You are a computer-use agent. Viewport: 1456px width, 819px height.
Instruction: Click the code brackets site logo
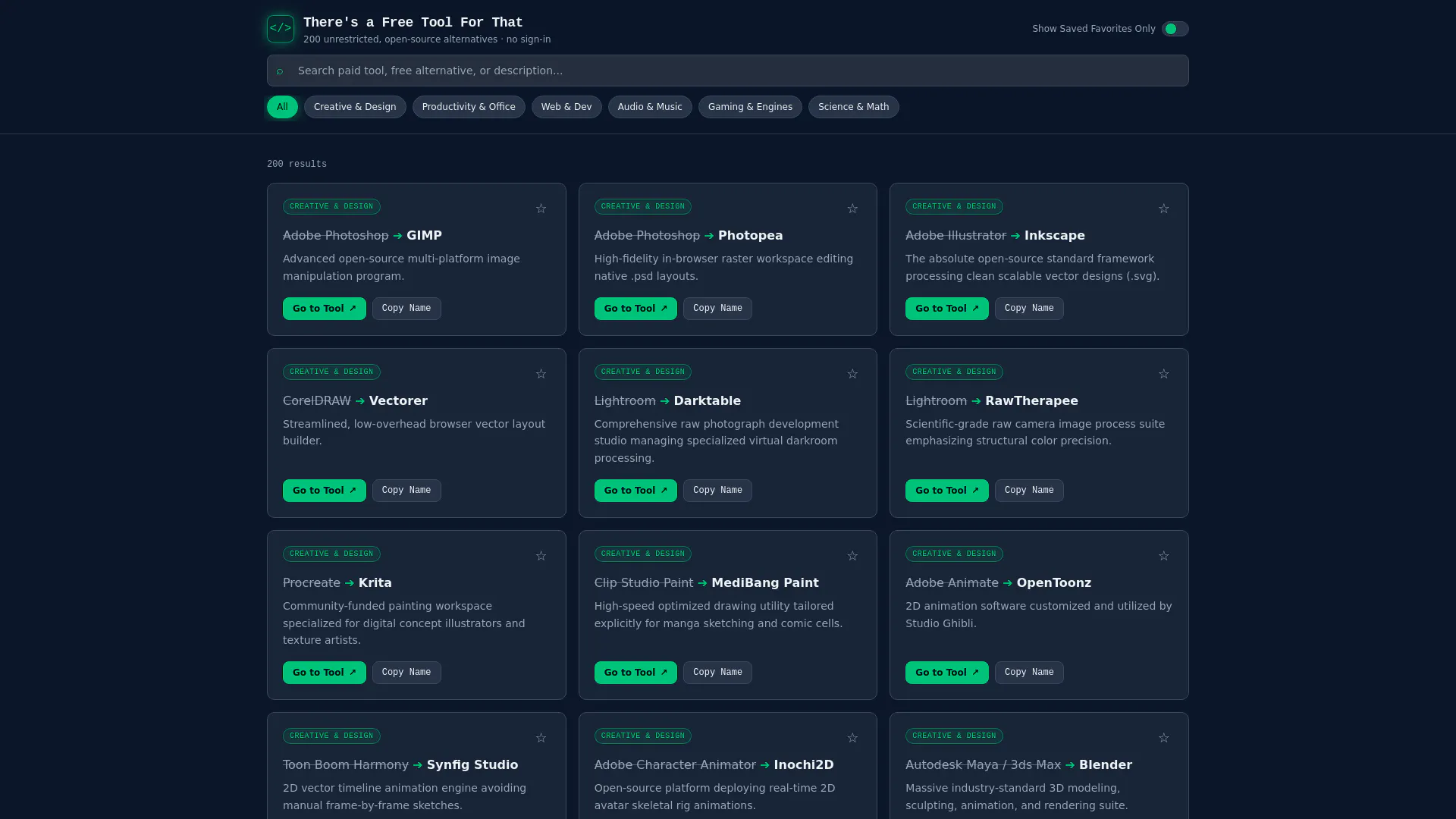coord(281,29)
